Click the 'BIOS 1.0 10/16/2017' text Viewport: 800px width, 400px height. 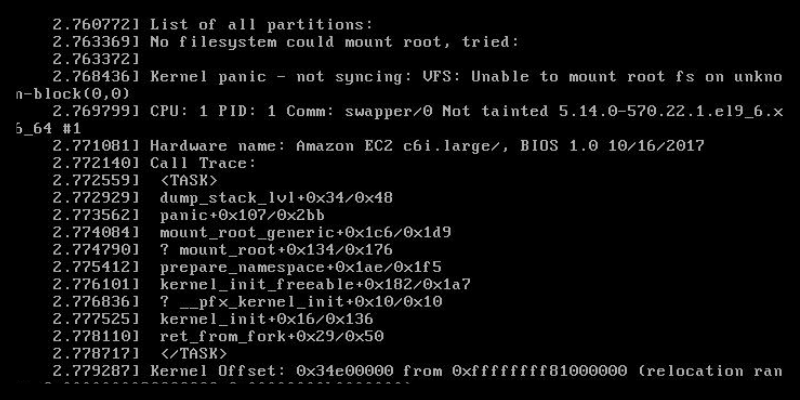[x=612, y=146]
